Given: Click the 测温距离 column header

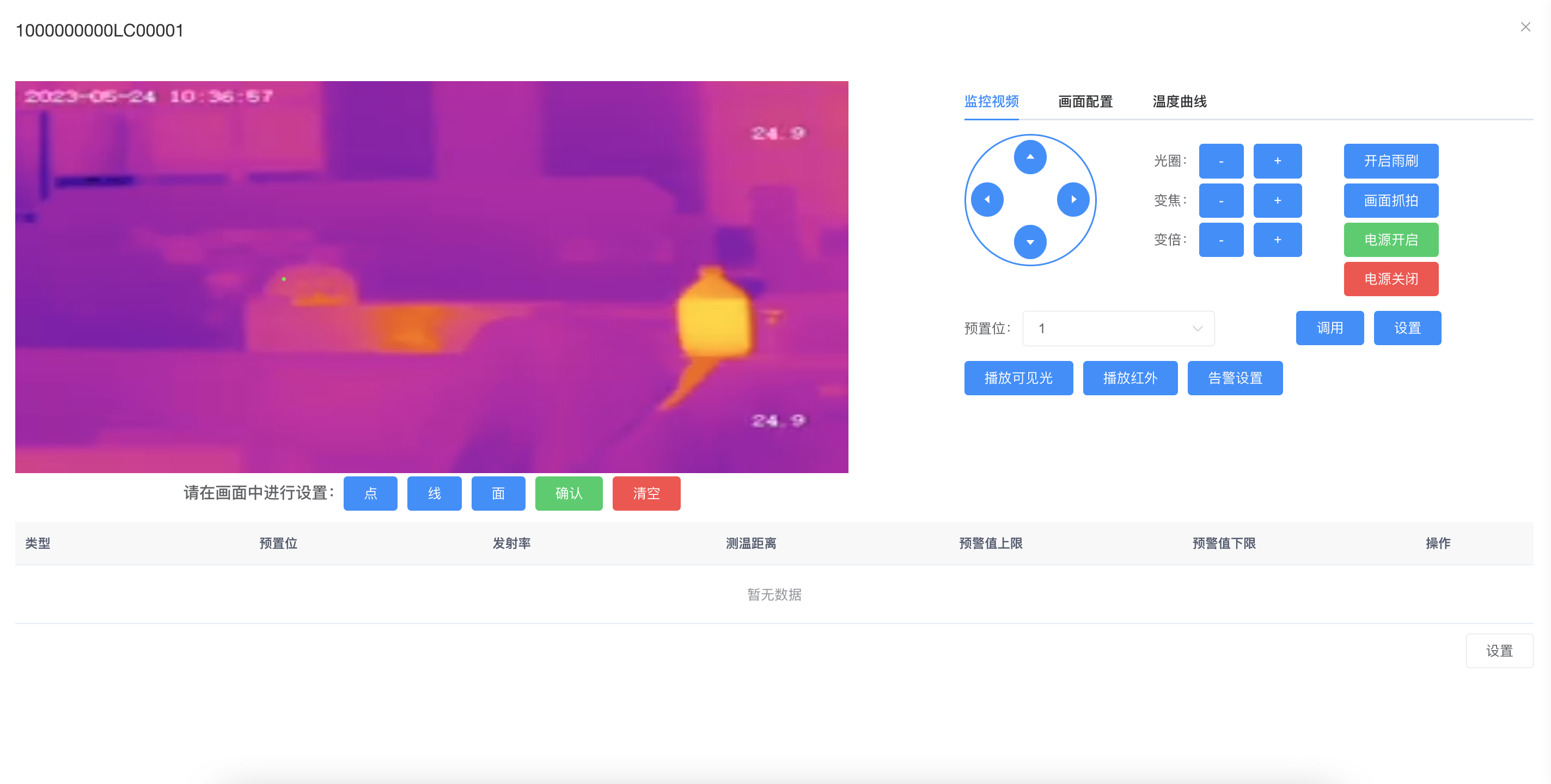Looking at the screenshot, I should click(x=750, y=543).
